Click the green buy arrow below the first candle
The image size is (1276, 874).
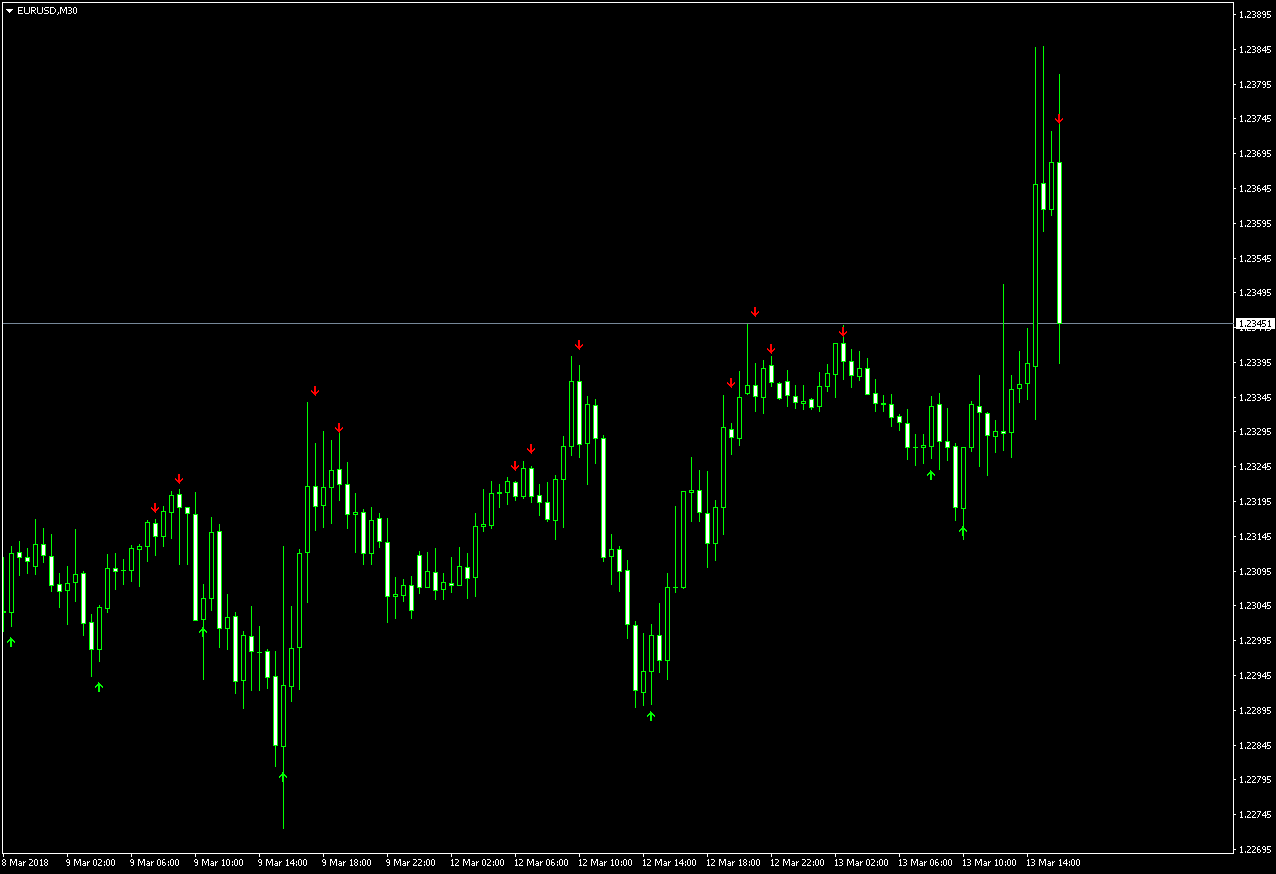(x=11, y=641)
